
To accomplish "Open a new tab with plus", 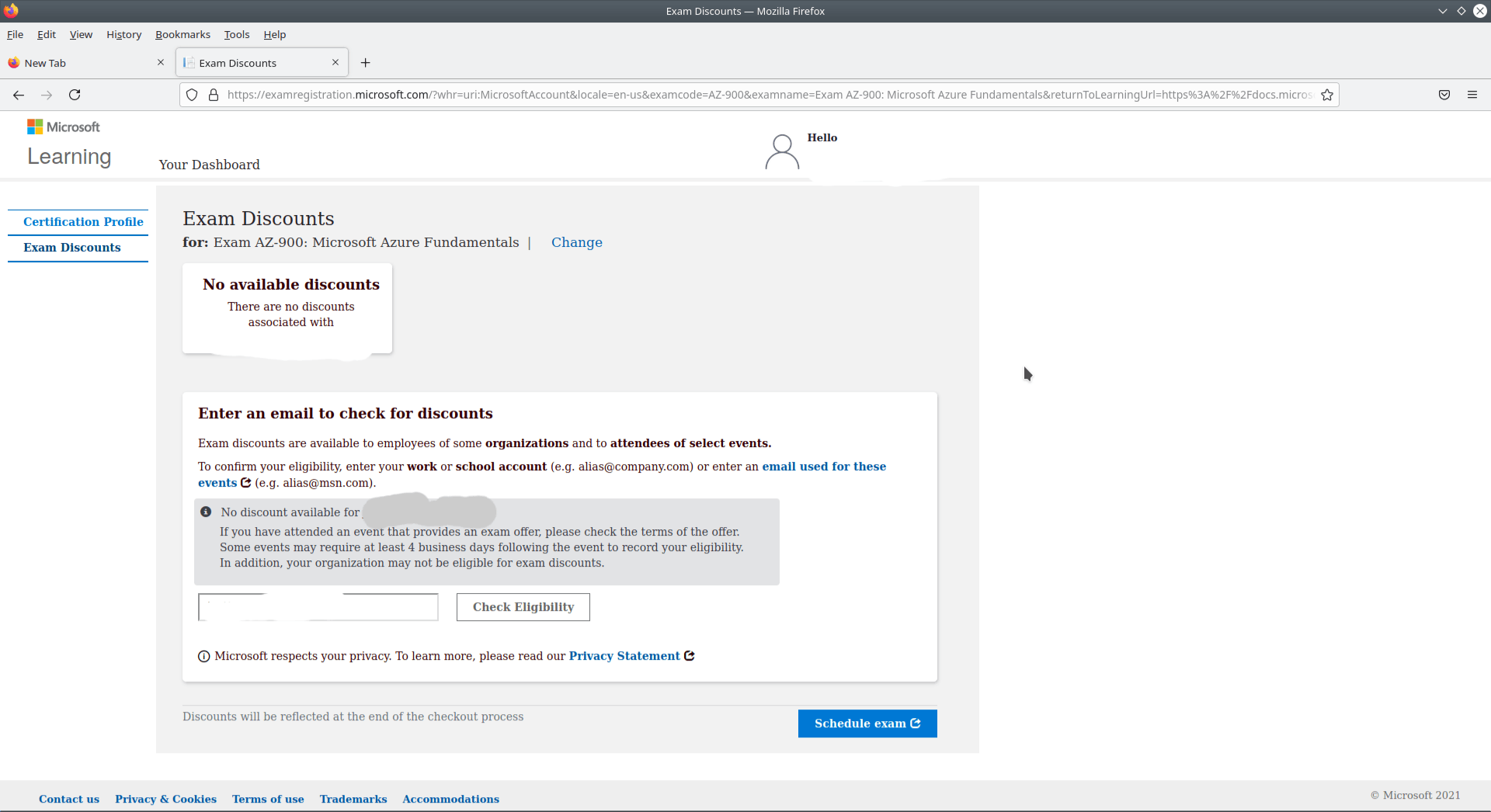I will click(366, 63).
